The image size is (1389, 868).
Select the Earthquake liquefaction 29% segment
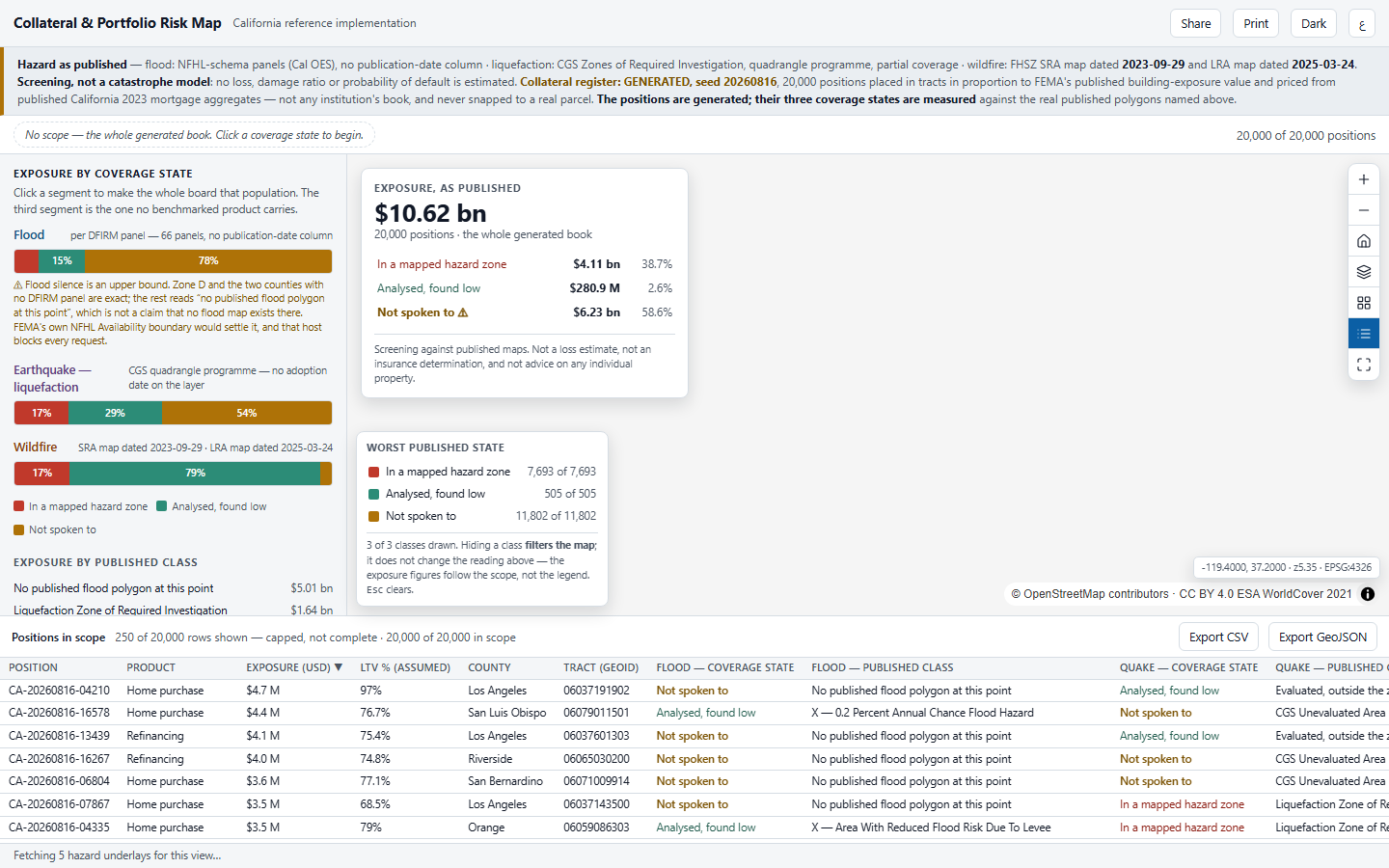(116, 413)
